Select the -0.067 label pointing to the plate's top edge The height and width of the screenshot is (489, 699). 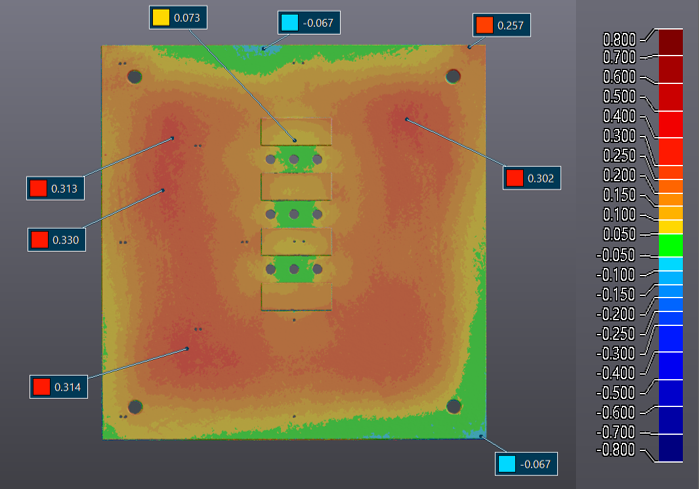pyautogui.click(x=309, y=23)
